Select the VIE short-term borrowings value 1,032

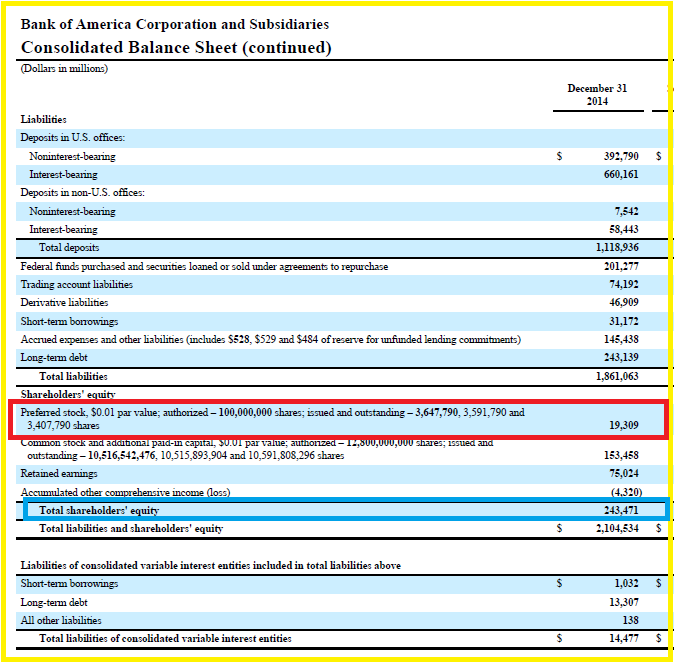(x=626, y=583)
